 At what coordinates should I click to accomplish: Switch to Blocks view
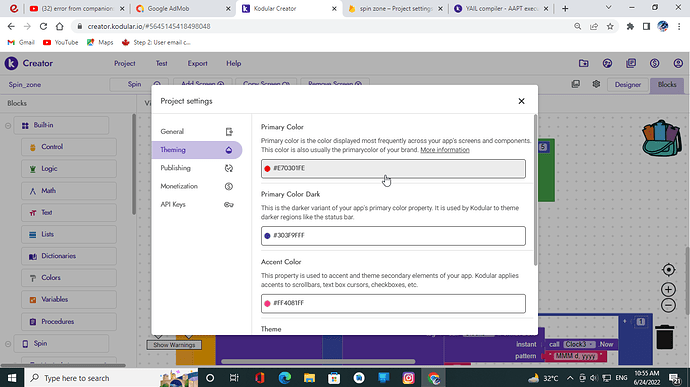[667, 85]
